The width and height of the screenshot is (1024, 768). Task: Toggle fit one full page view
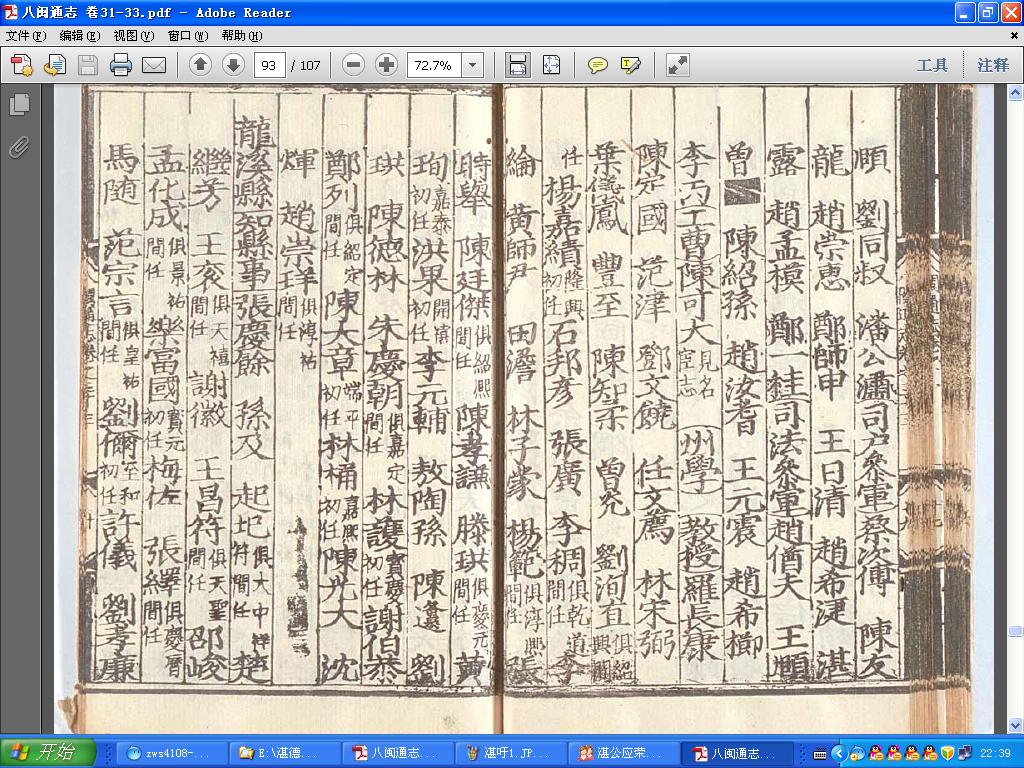tap(551, 65)
